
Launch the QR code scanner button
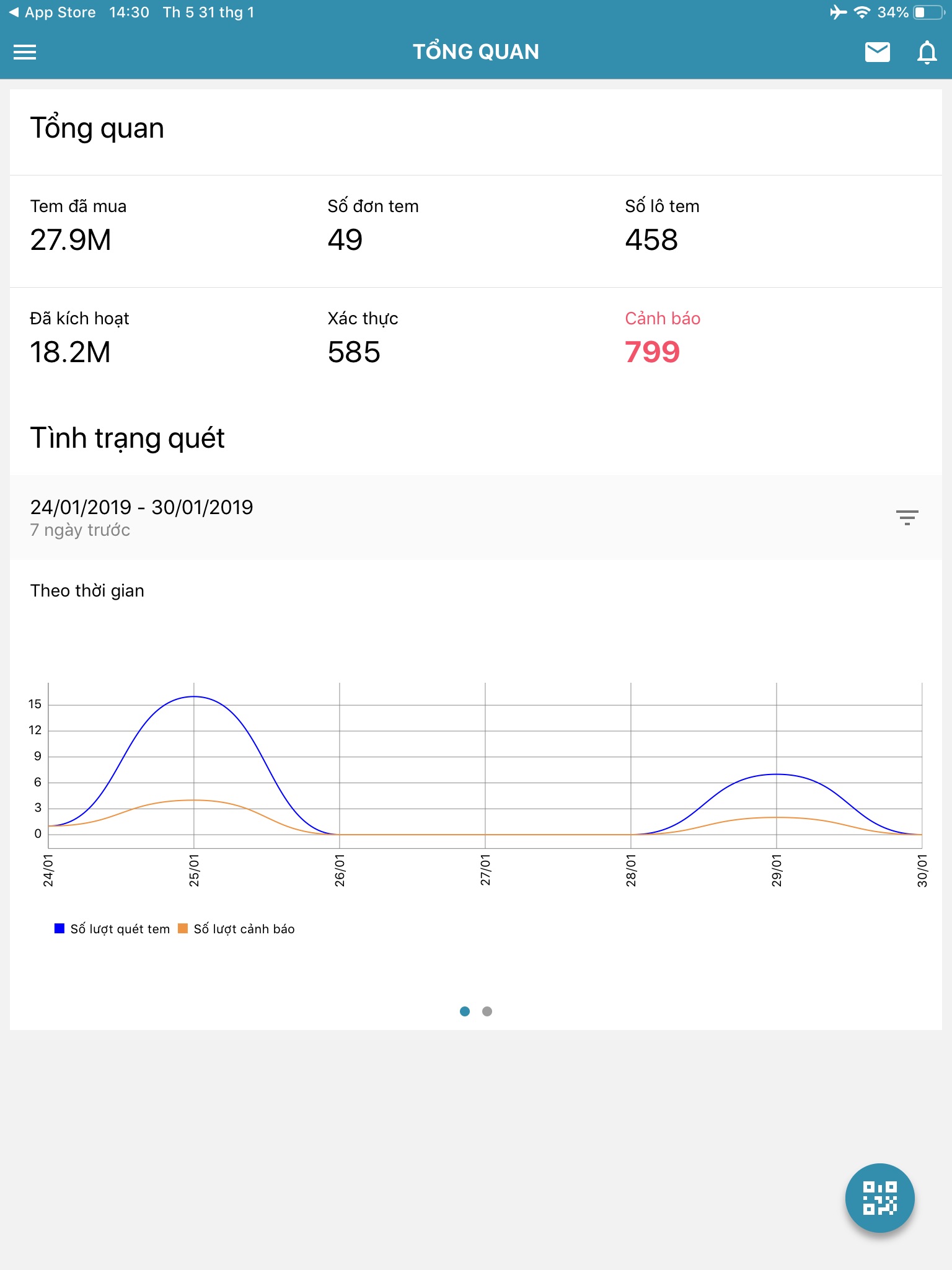tap(879, 1197)
